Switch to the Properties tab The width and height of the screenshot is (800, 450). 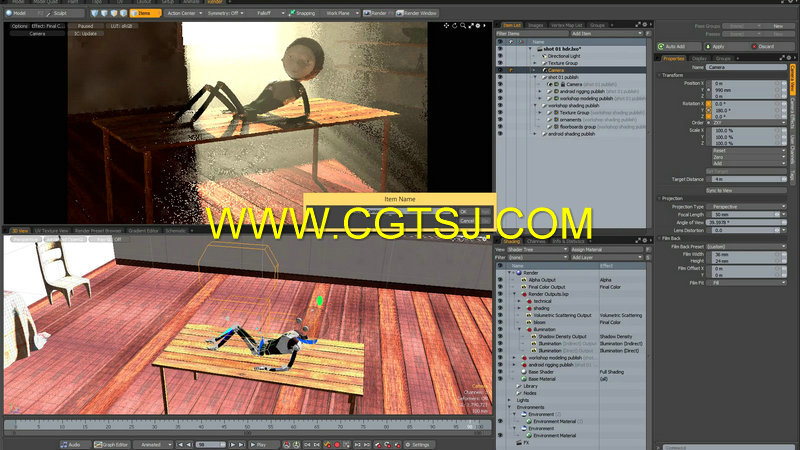[x=673, y=59]
